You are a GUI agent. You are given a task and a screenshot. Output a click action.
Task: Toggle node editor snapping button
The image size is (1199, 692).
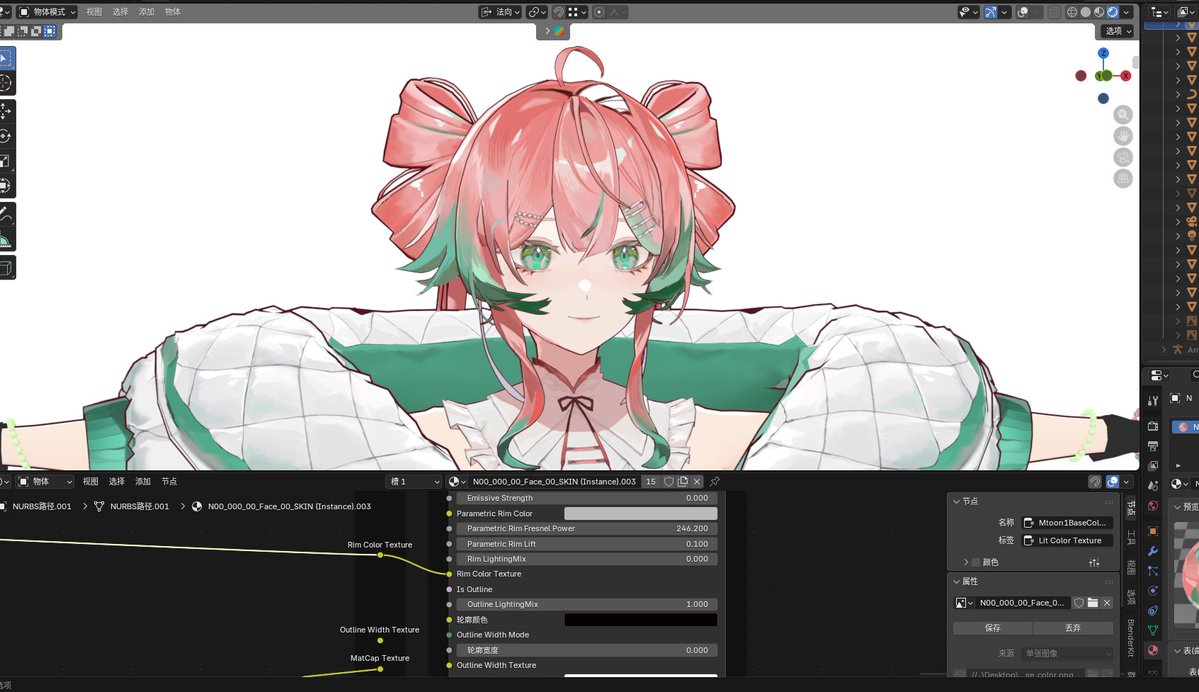(x=1095, y=482)
